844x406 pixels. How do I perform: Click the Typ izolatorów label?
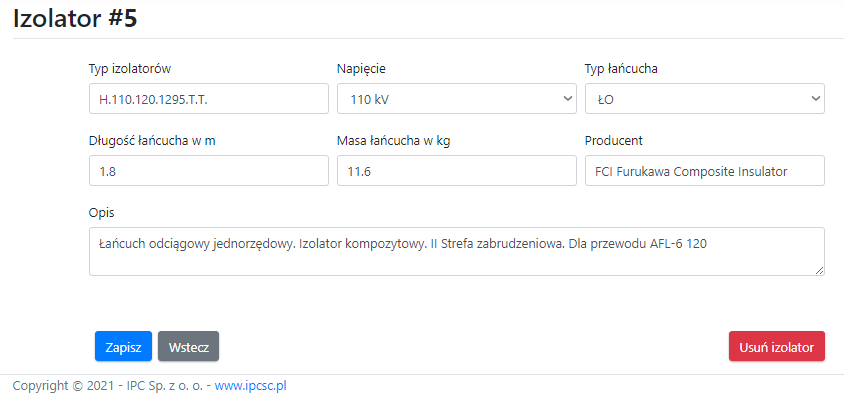130,69
